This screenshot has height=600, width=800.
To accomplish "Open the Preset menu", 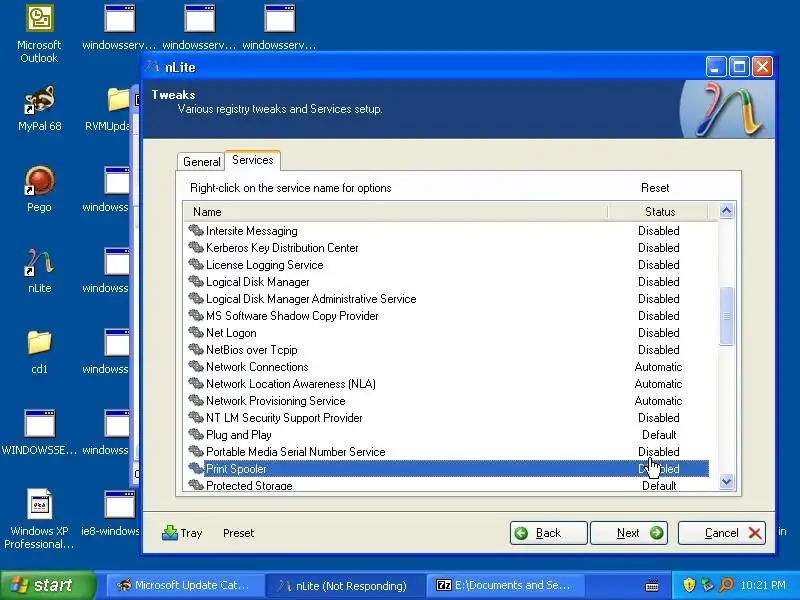I will tap(238, 533).
